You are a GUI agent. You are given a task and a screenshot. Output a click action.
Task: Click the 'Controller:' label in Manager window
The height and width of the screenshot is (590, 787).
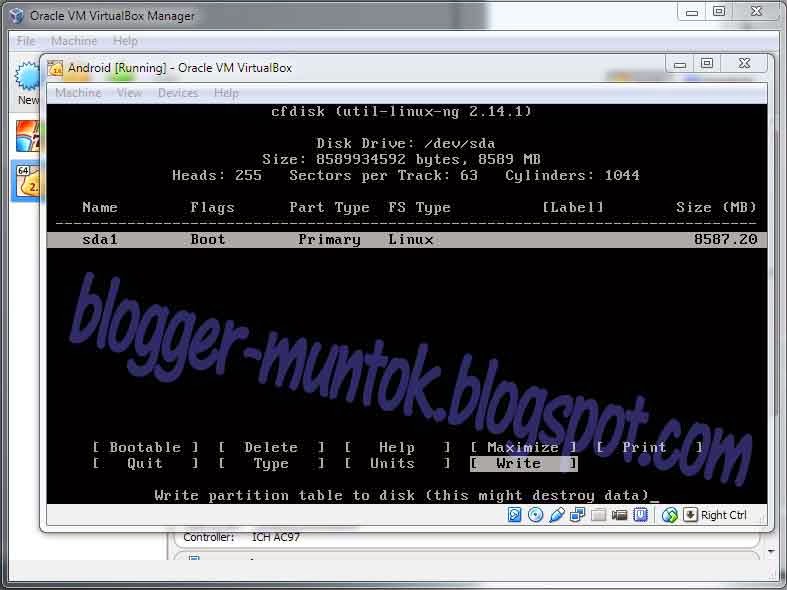pos(208,537)
